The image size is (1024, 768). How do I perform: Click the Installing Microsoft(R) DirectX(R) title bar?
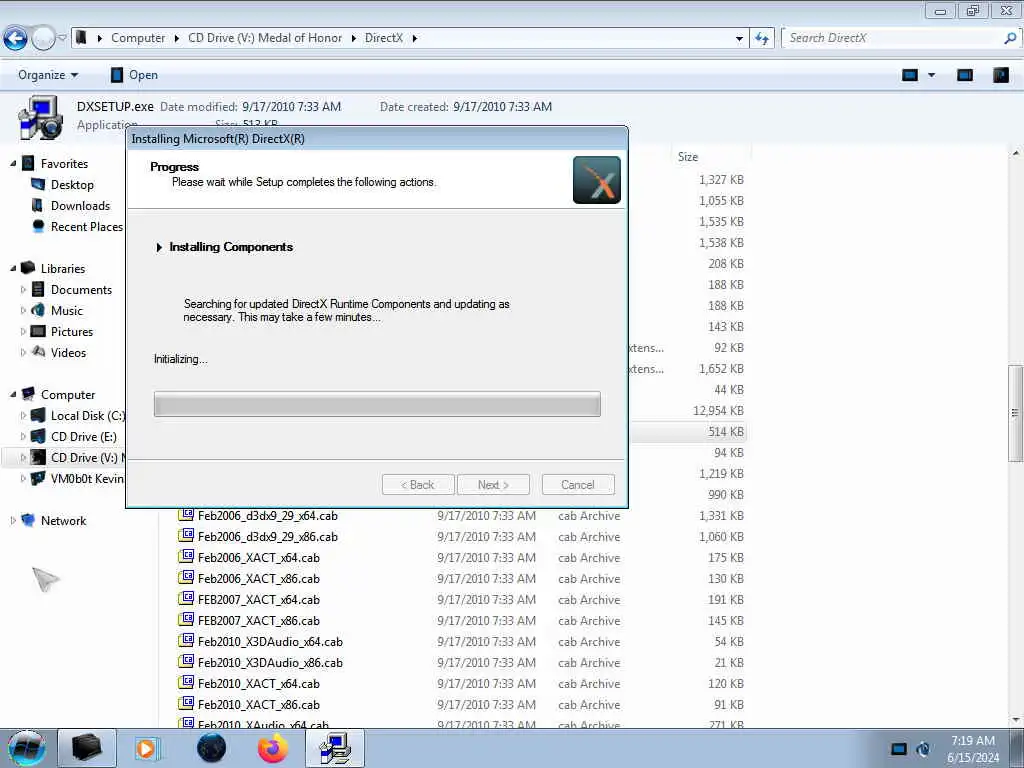tap(377, 138)
